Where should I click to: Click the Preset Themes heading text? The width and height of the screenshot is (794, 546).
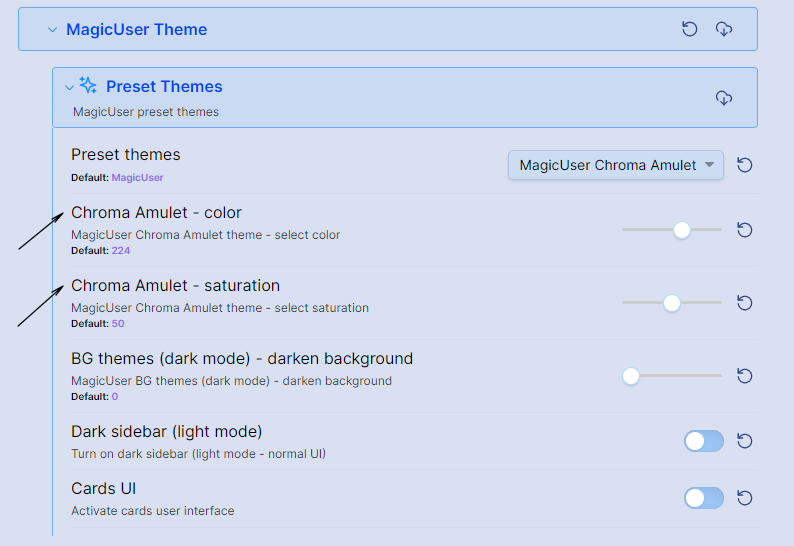pos(164,87)
